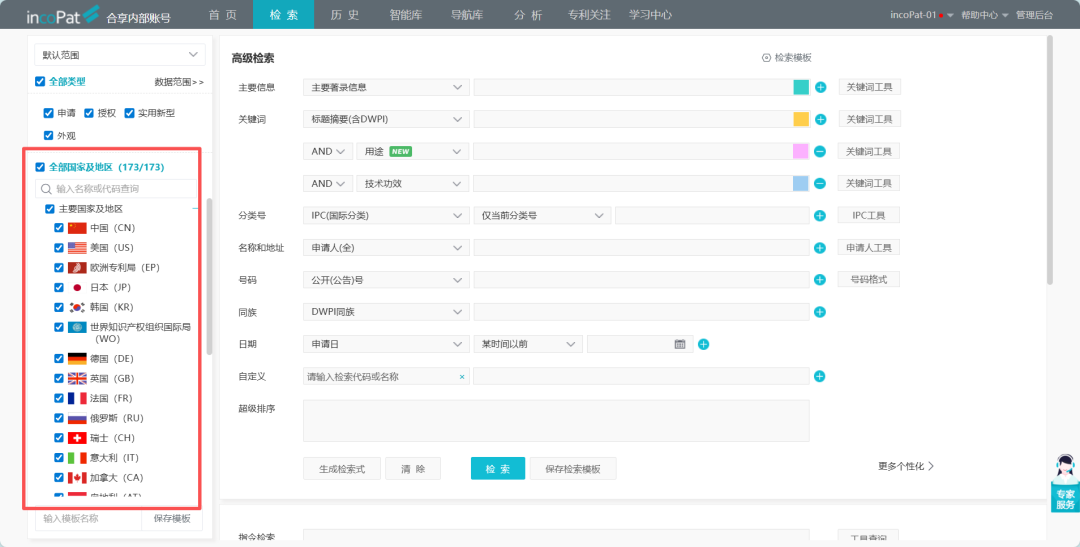Uncheck the 外观 patent type
Image resolution: width=1080 pixels, height=547 pixels.
48,136
